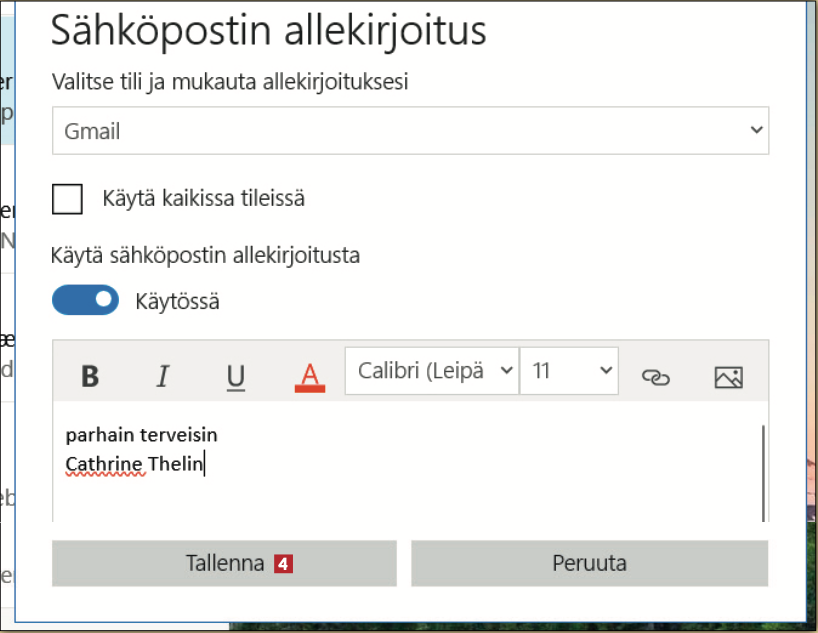Toggle bold formatting in signature editor
This screenshot has height=633, width=818.
pyautogui.click(x=90, y=376)
